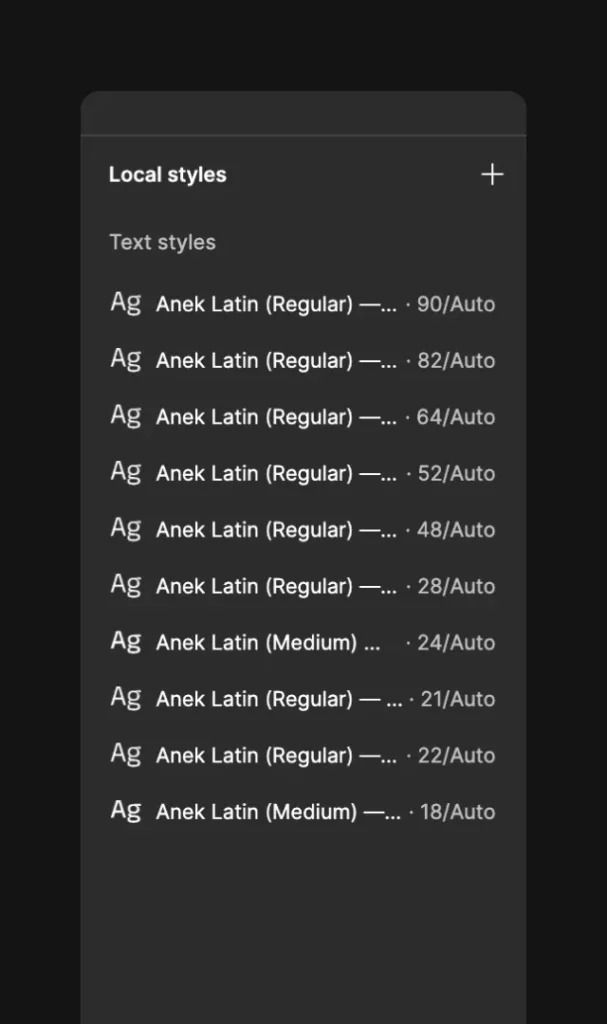
Task: Click the Text styles section header
Action: (162, 241)
